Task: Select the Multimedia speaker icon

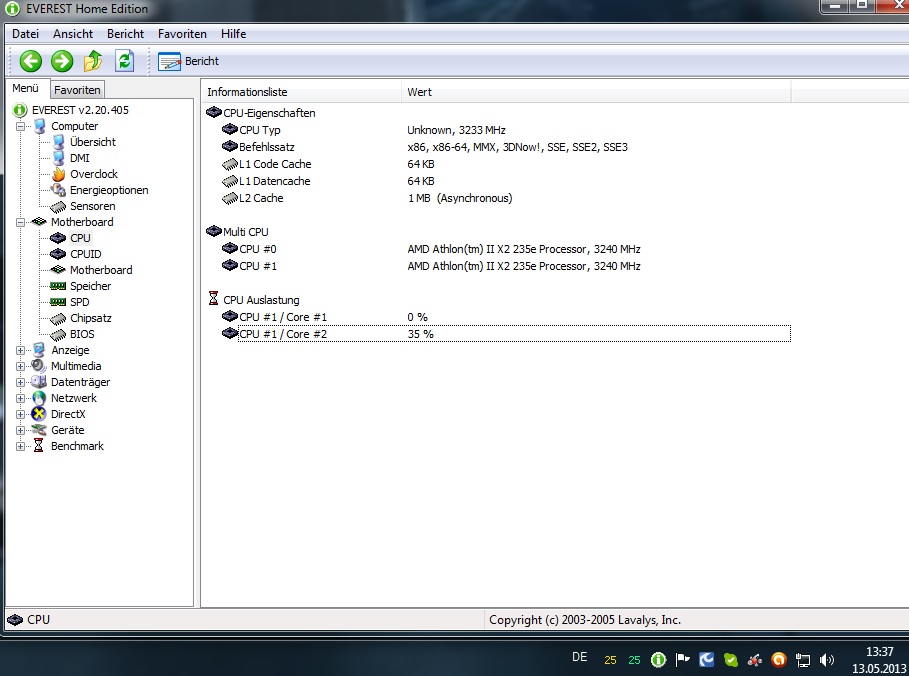Action: (39, 366)
